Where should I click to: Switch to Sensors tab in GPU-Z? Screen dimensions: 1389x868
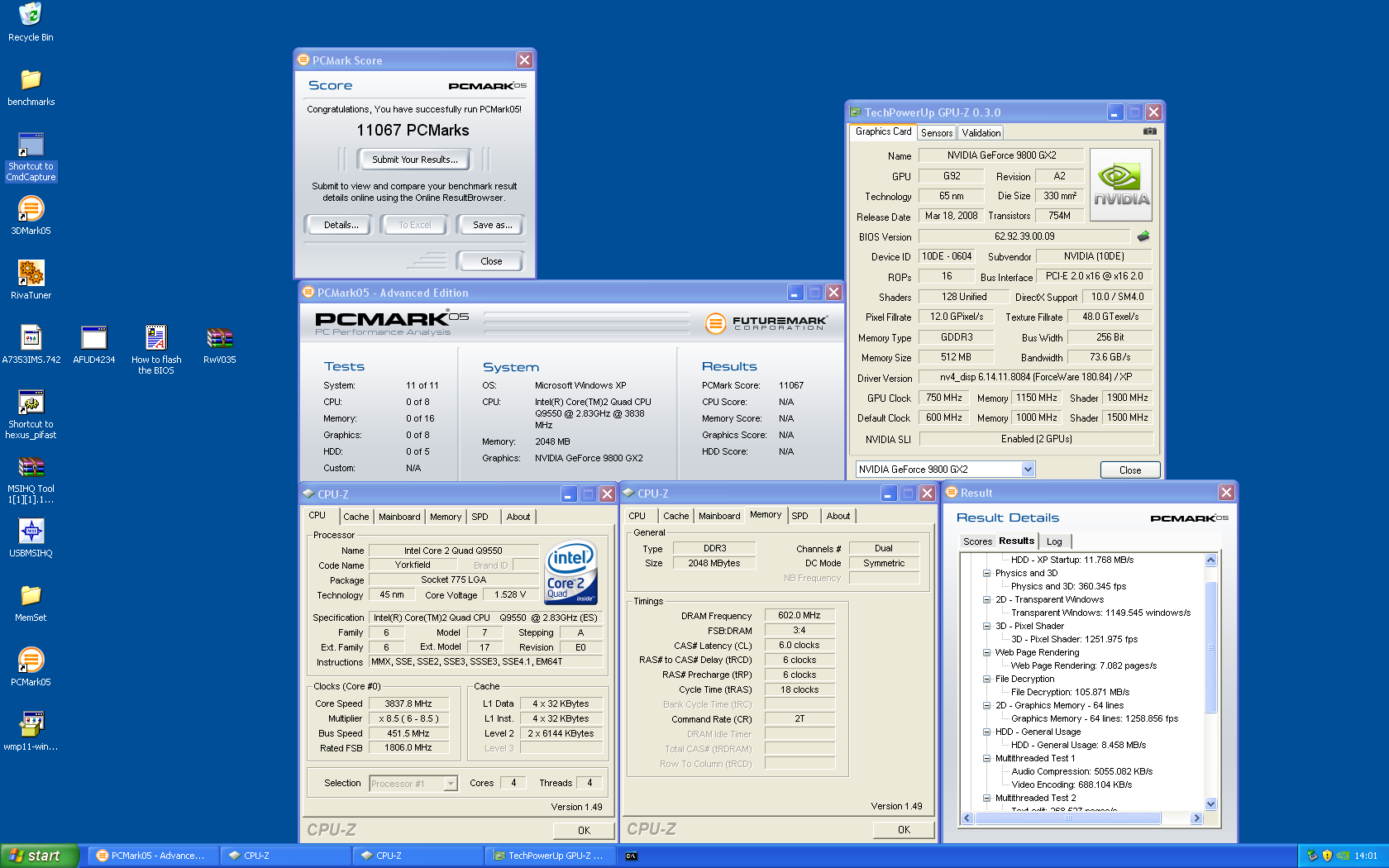[x=937, y=133]
